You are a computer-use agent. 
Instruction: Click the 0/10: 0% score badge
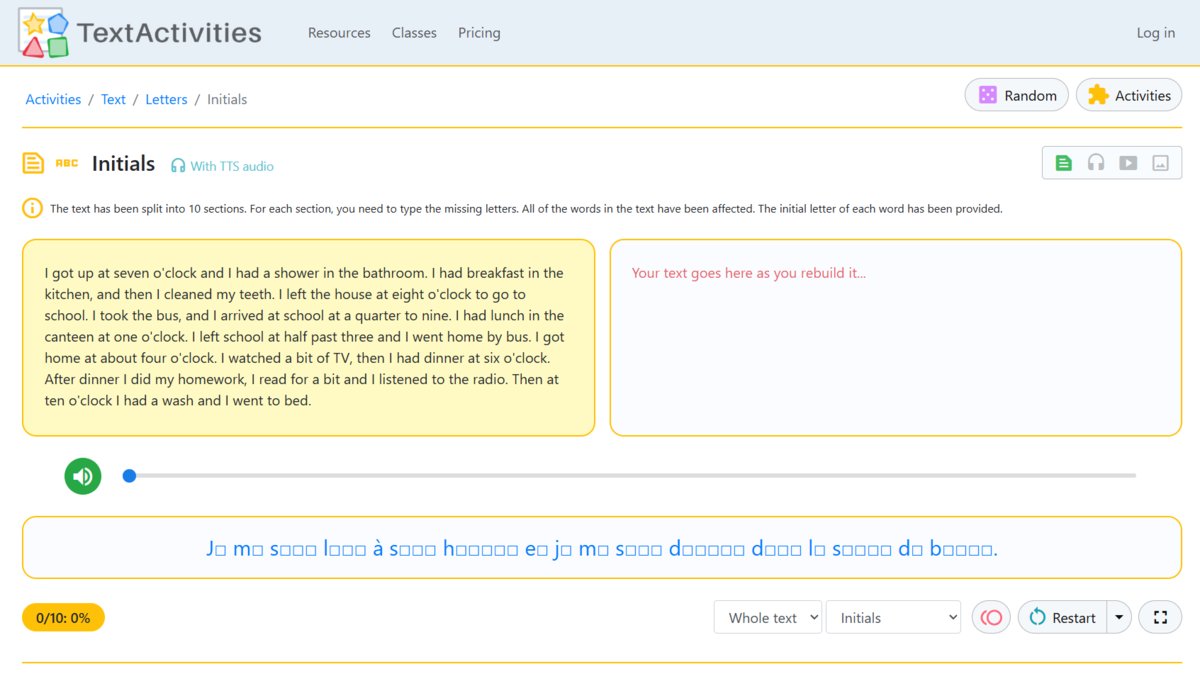click(63, 618)
